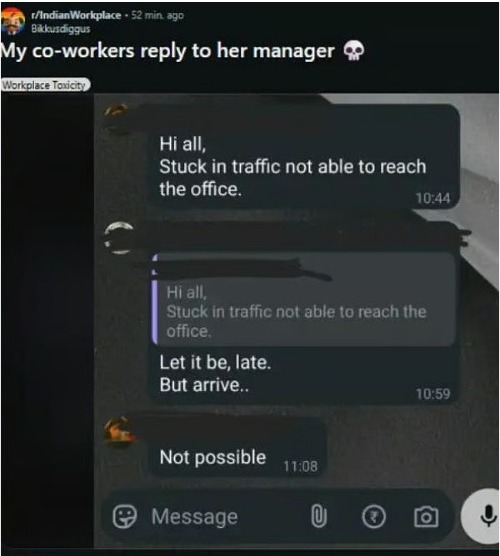Screen dimensions: 500x556
Task: Open the r/IndianWorkplace community avatar
Action: coord(13,21)
